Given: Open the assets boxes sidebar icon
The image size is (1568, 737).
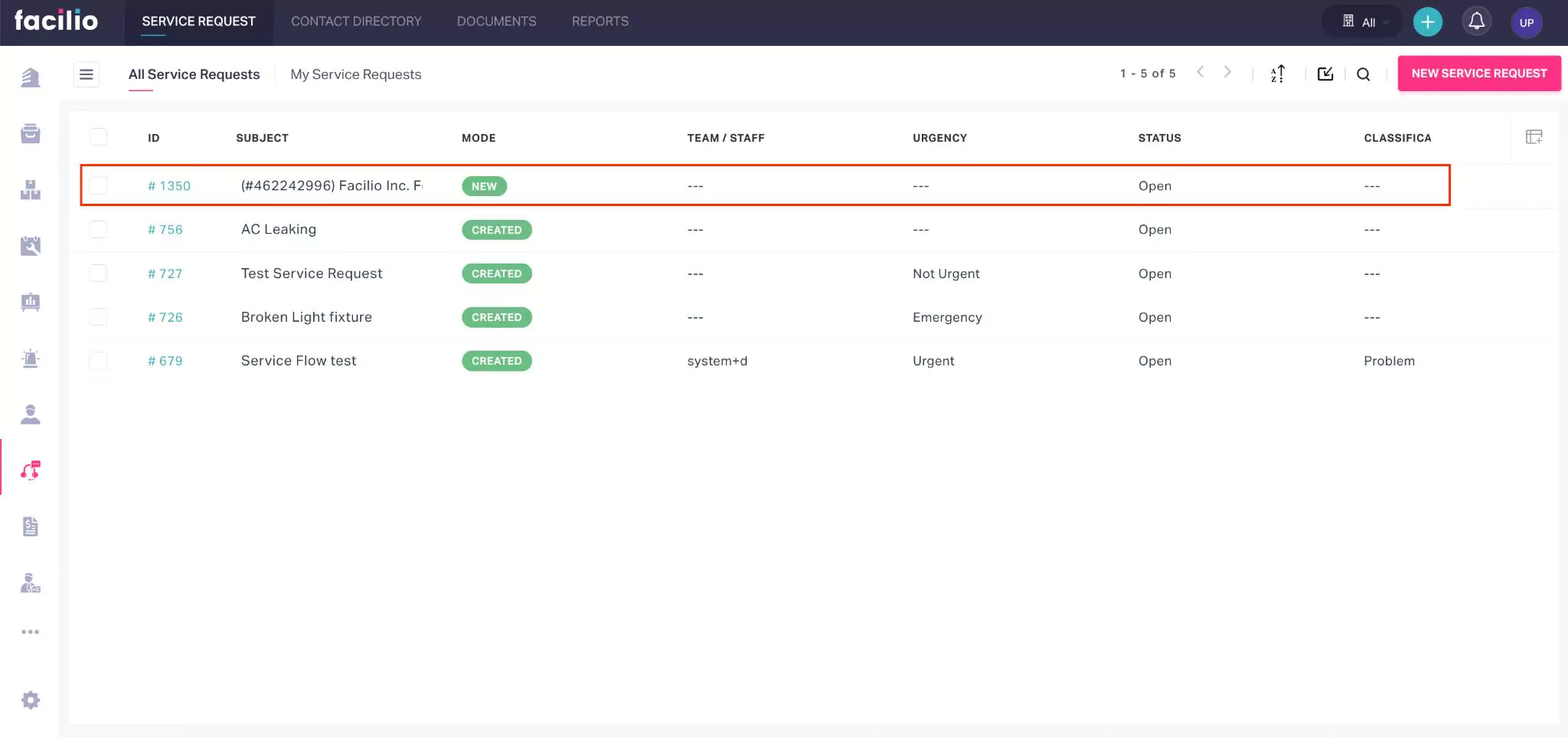Looking at the screenshot, I should (31, 190).
